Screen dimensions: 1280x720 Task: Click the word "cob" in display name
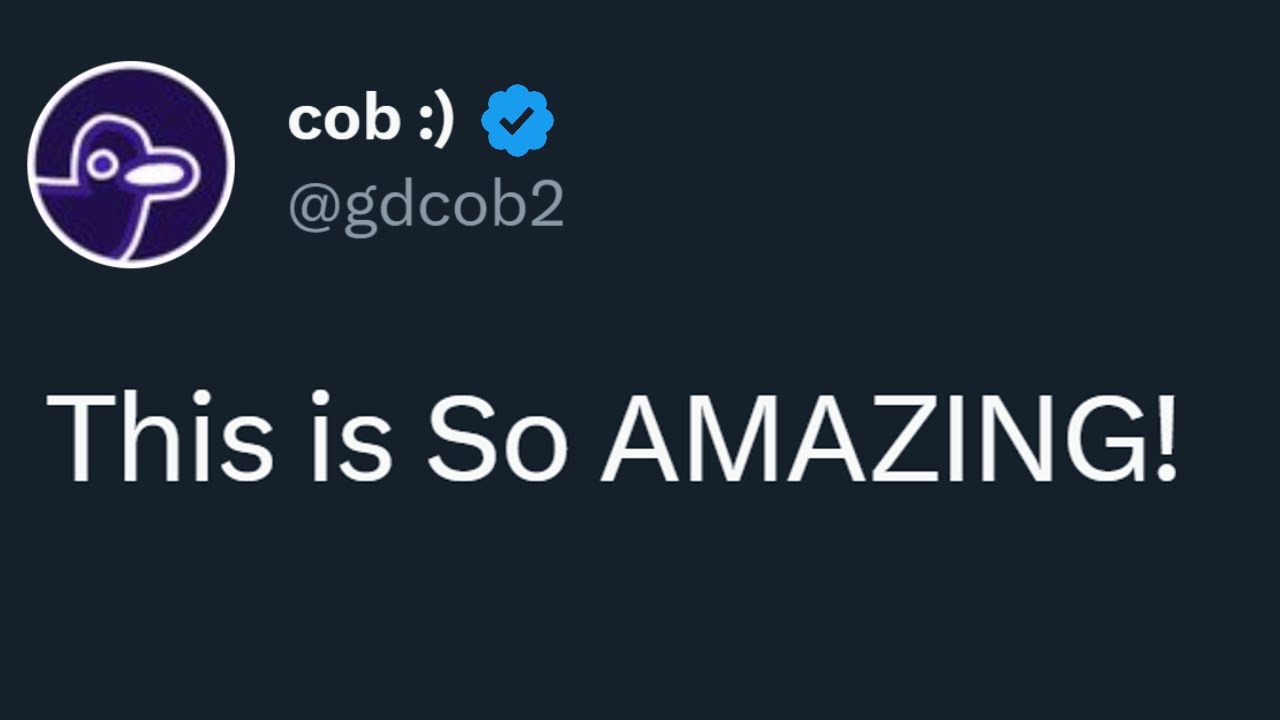[x=342, y=120]
